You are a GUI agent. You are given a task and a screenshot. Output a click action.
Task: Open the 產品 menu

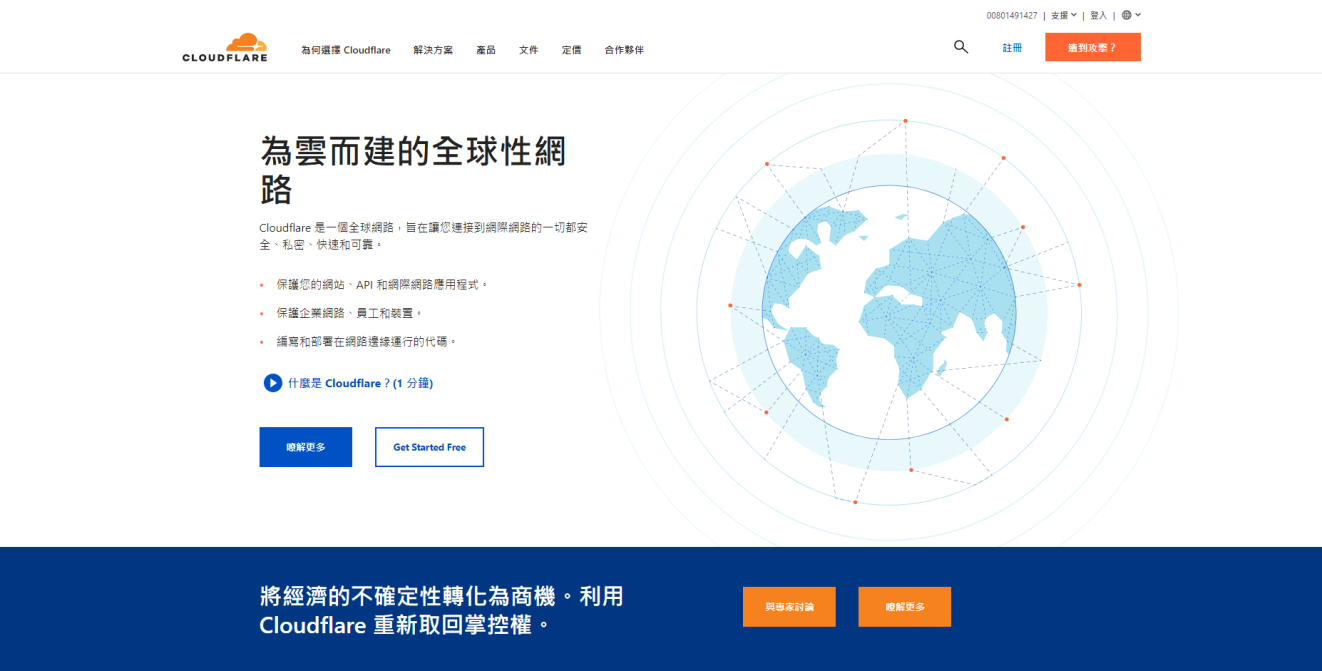point(486,50)
